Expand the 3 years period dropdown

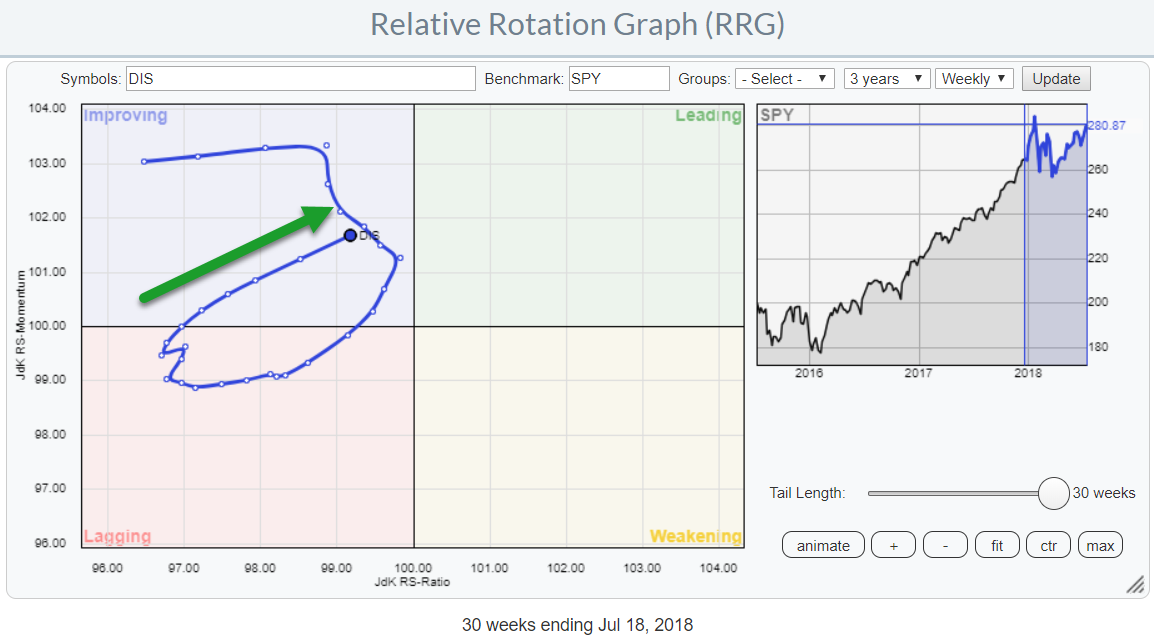[x=886, y=79]
